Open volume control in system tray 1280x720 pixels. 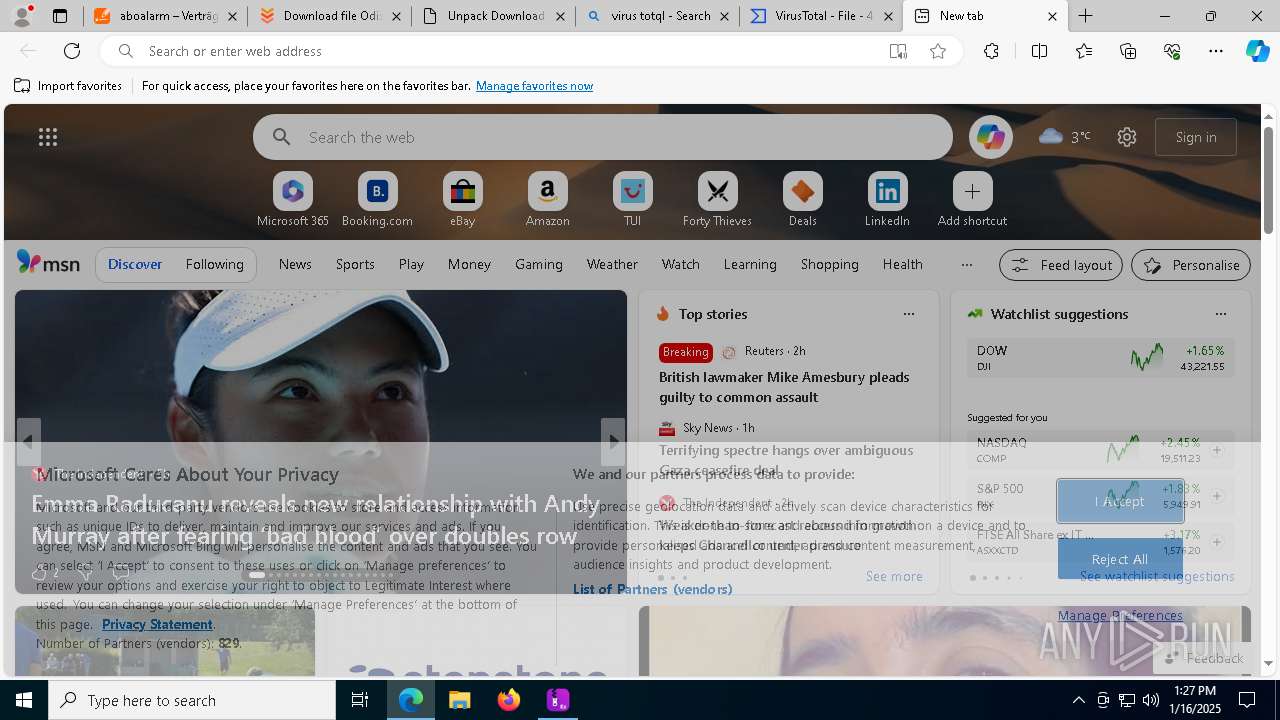click(1150, 700)
